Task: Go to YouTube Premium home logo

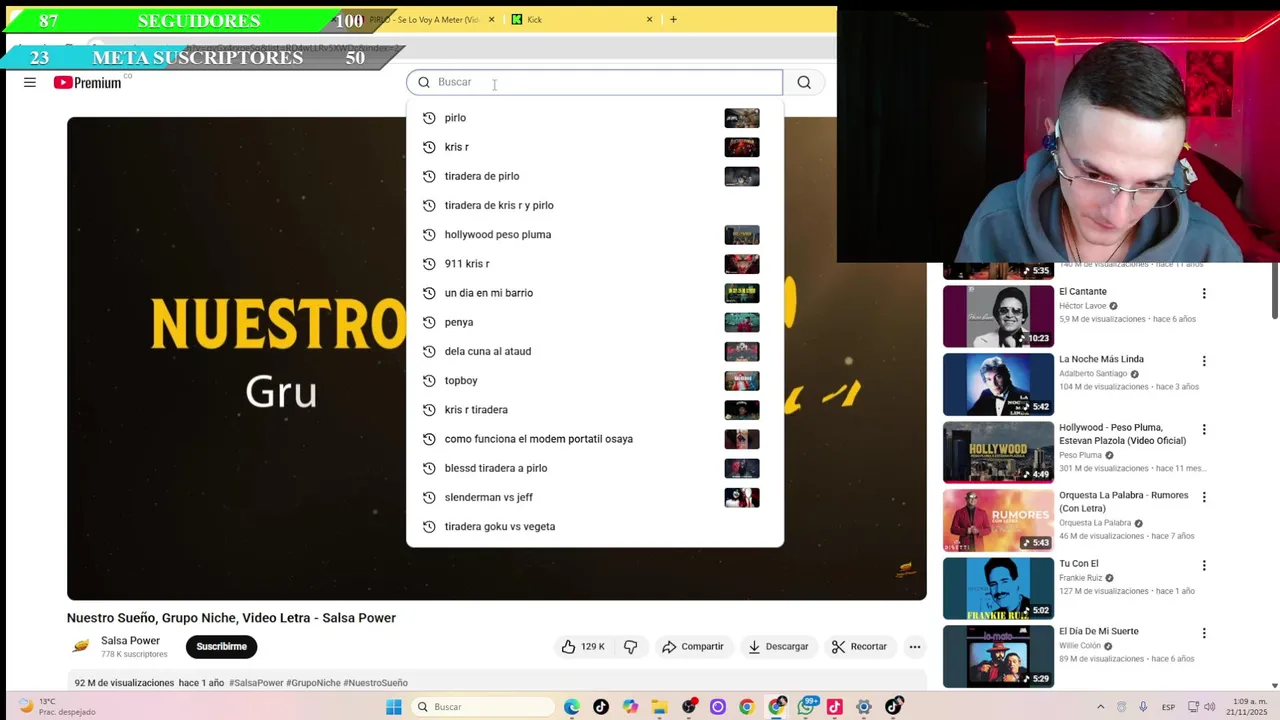Action: pos(88,82)
